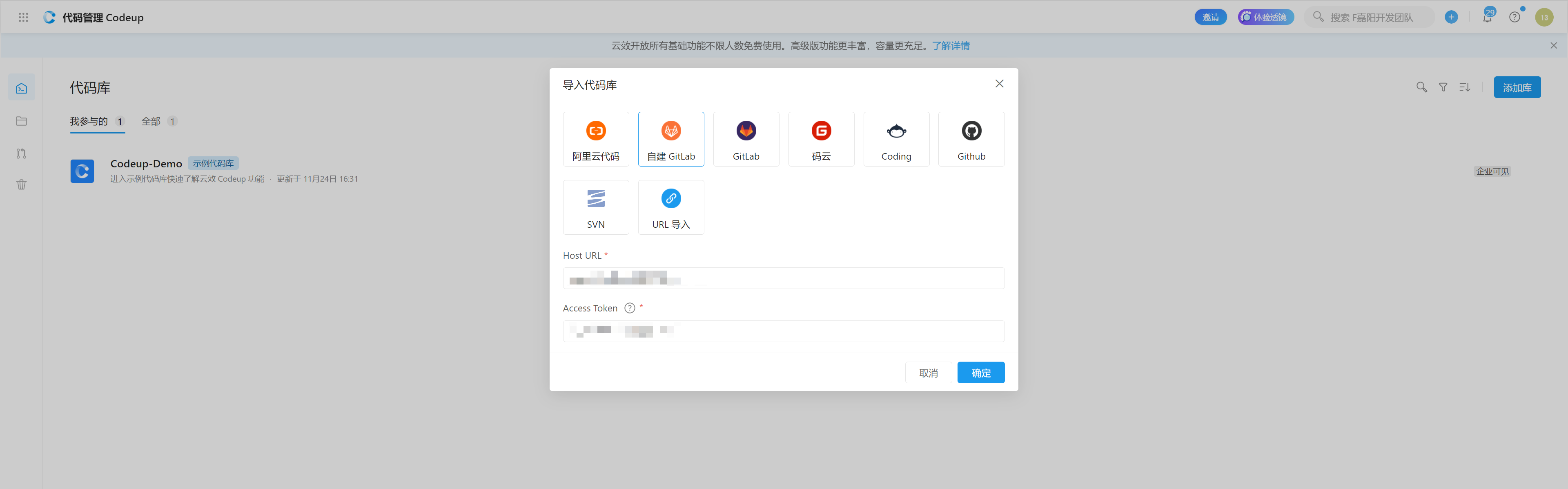
Task: Open the app launcher grid icon
Action: (23, 18)
